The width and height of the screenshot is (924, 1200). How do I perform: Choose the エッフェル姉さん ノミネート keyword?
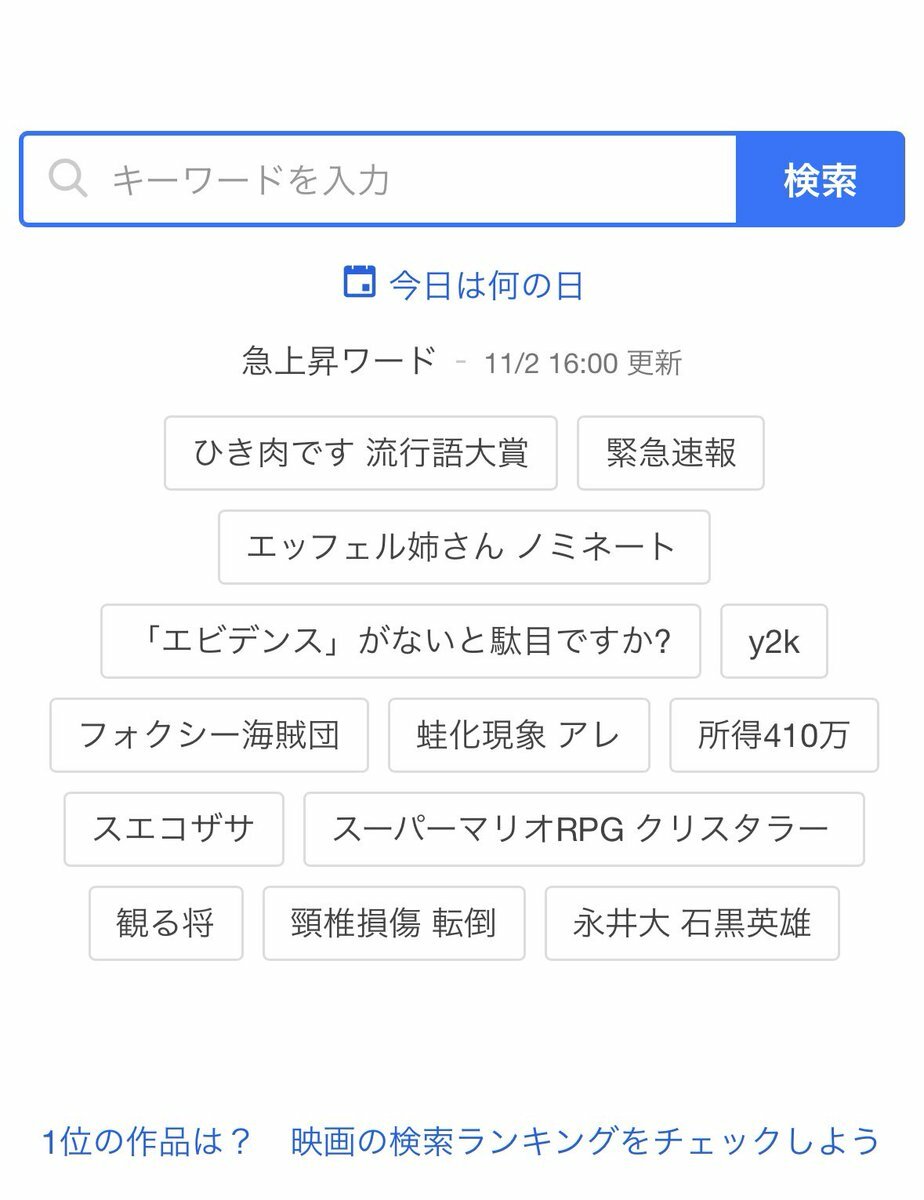click(464, 547)
